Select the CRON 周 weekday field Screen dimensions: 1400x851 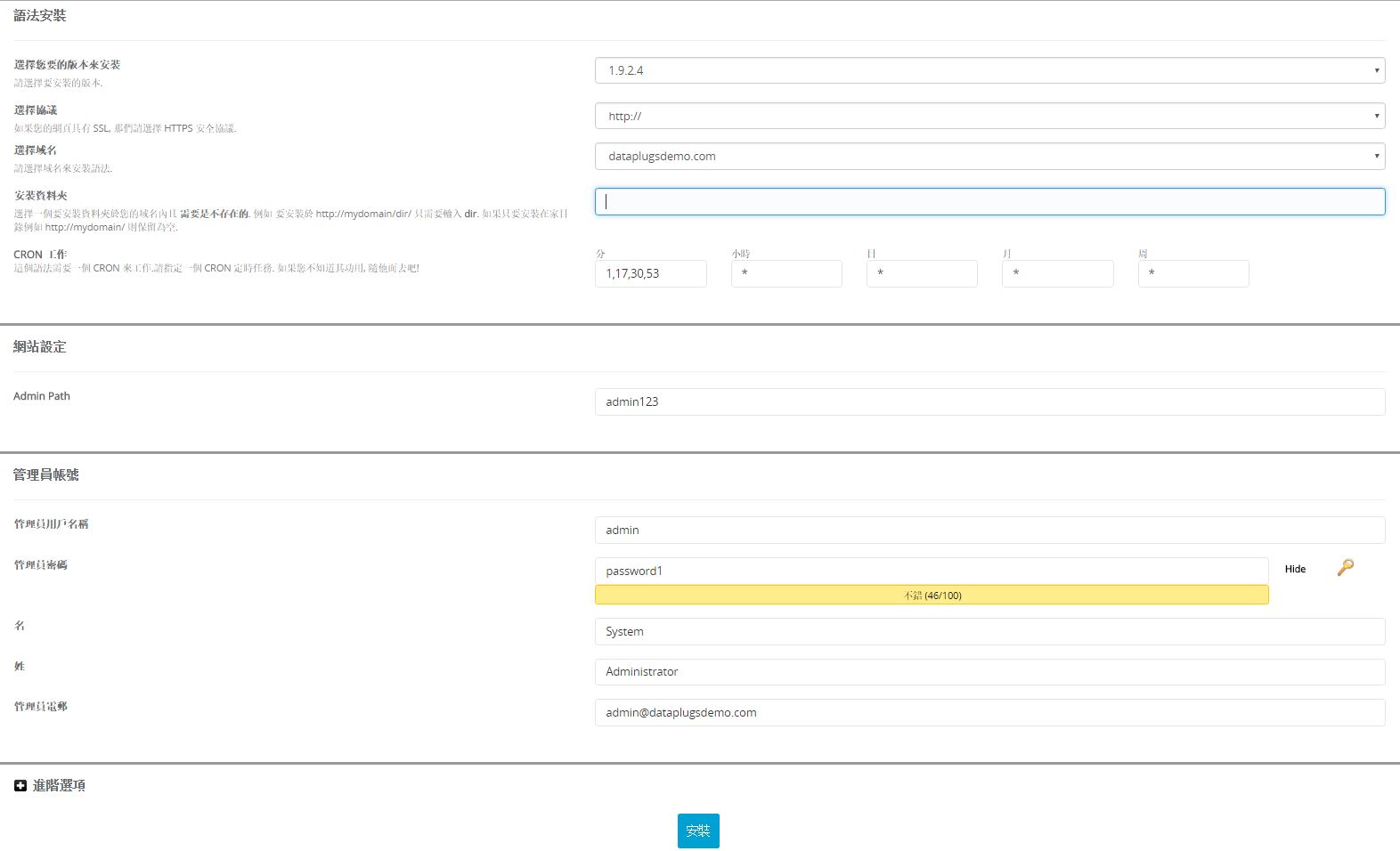(1192, 273)
